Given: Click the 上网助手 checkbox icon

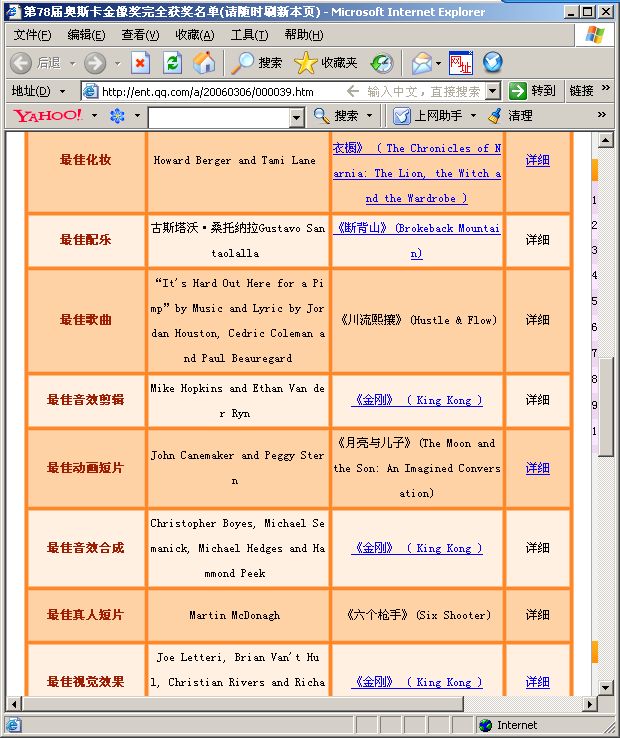Looking at the screenshot, I should (402, 116).
